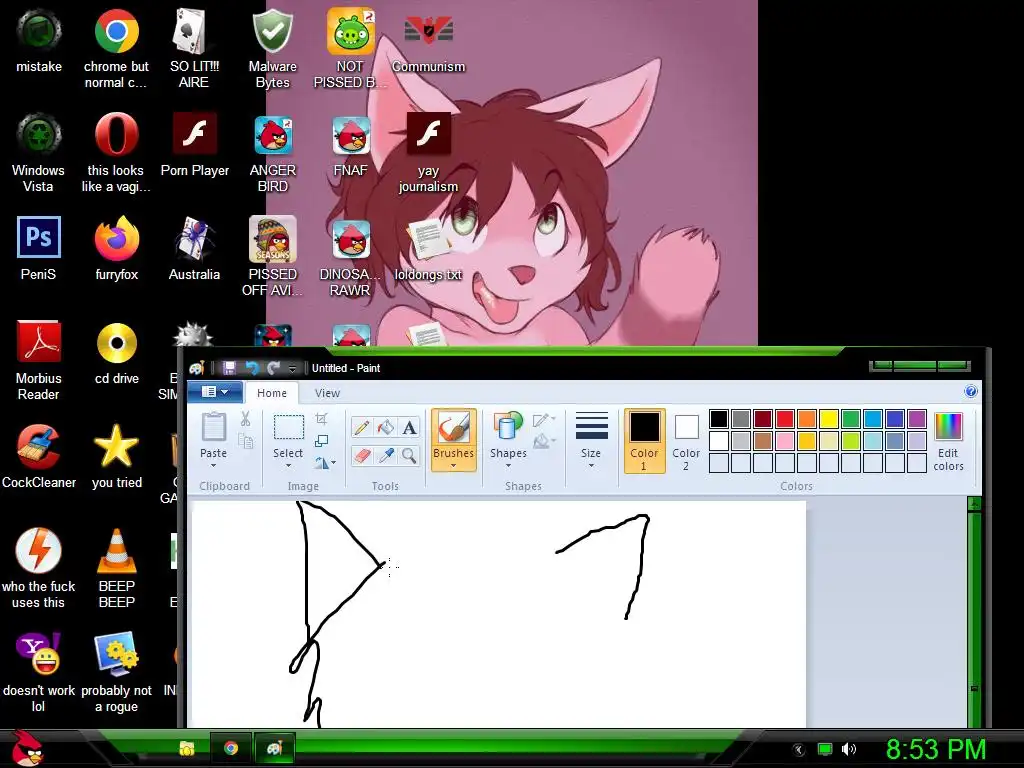Switch to the Home ribbon tab
Image resolution: width=1024 pixels, height=768 pixels.
(x=272, y=392)
